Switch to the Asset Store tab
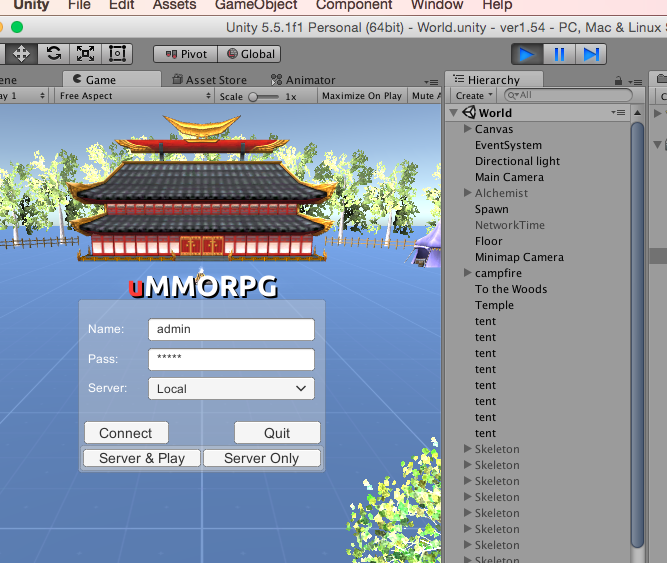 click(x=209, y=80)
